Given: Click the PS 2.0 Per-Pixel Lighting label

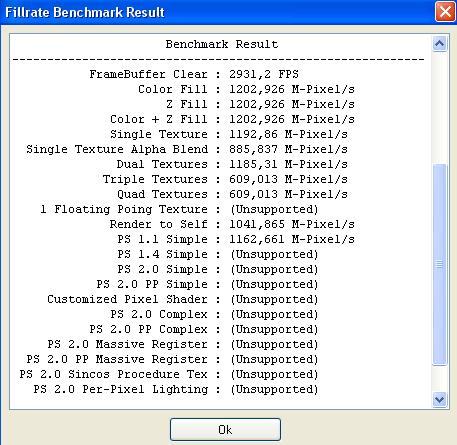Looking at the screenshot, I should click(120, 389).
